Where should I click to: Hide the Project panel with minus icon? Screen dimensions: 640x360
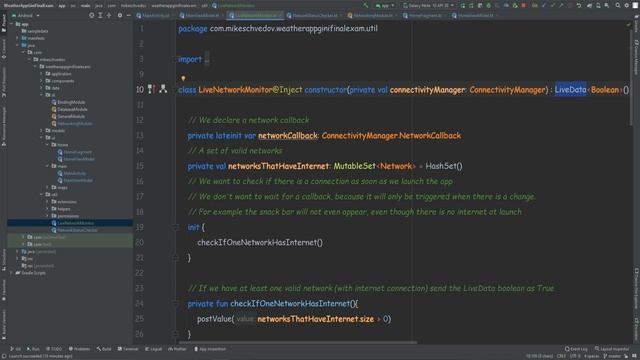[x=128, y=15]
